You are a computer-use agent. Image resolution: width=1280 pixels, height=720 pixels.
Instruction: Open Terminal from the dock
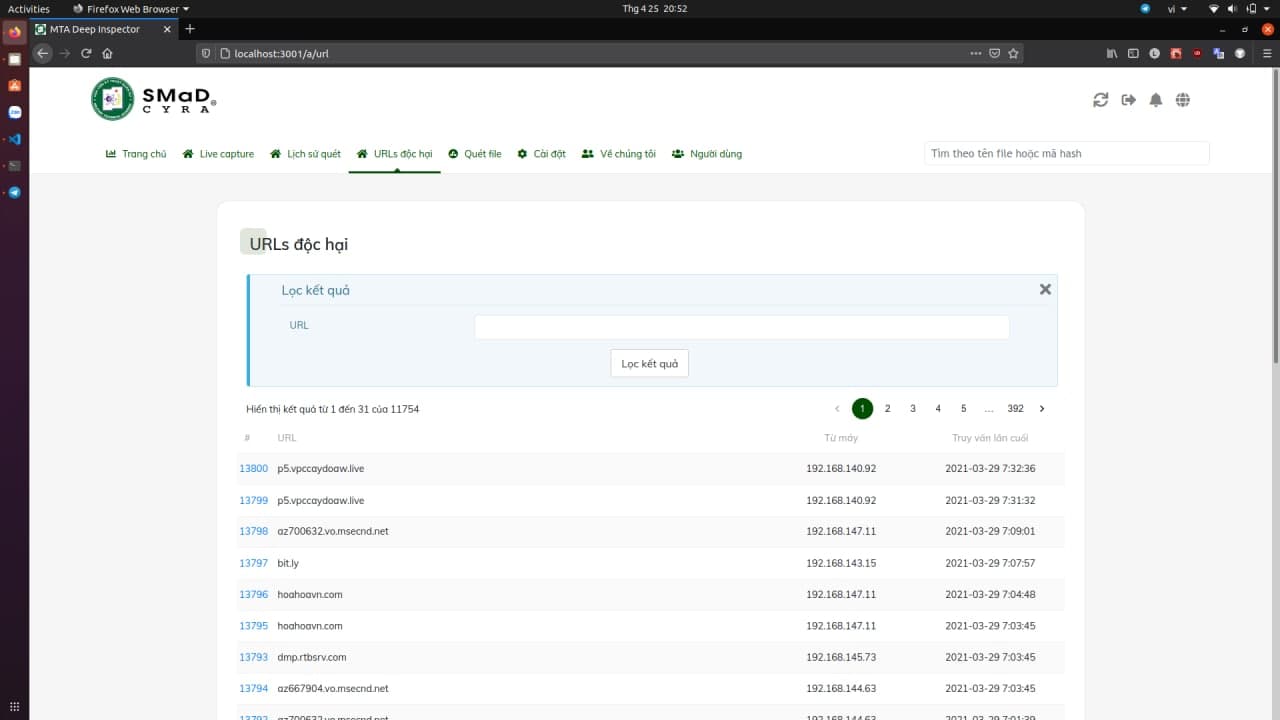click(x=14, y=166)
